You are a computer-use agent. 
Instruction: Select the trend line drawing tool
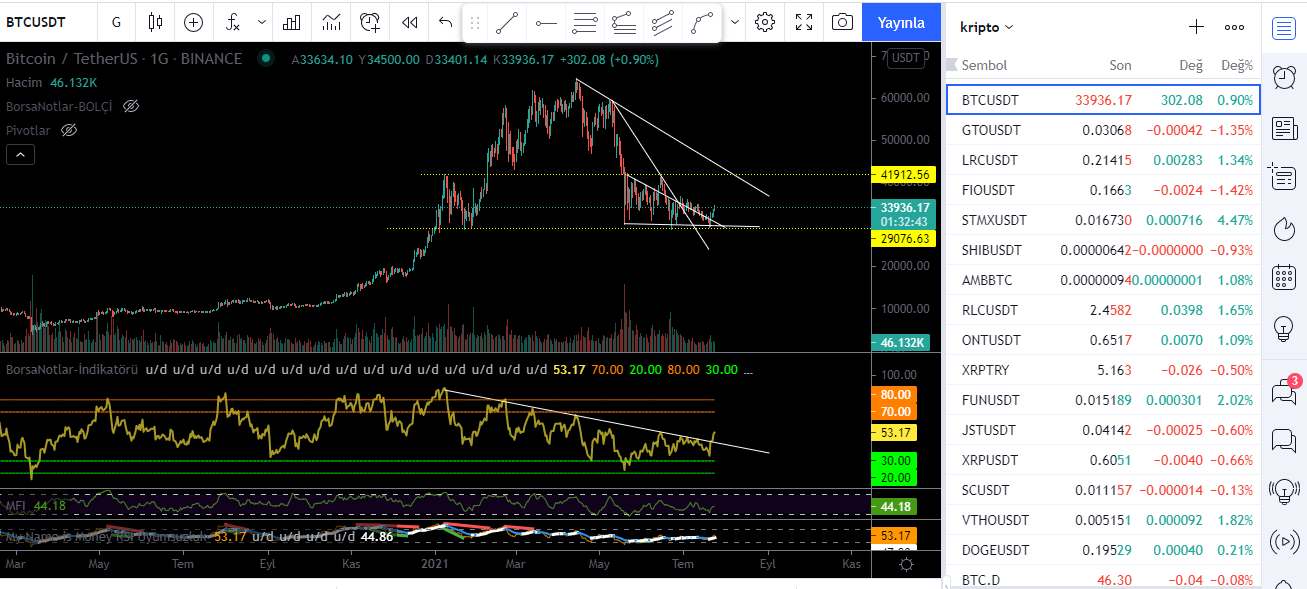click(x=507, y=21)
